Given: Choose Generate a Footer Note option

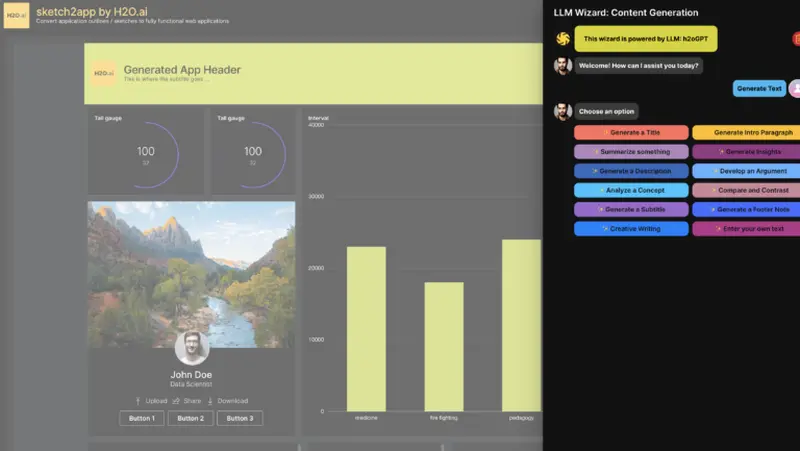Looking at the screenshot, I should click(747, 210).
